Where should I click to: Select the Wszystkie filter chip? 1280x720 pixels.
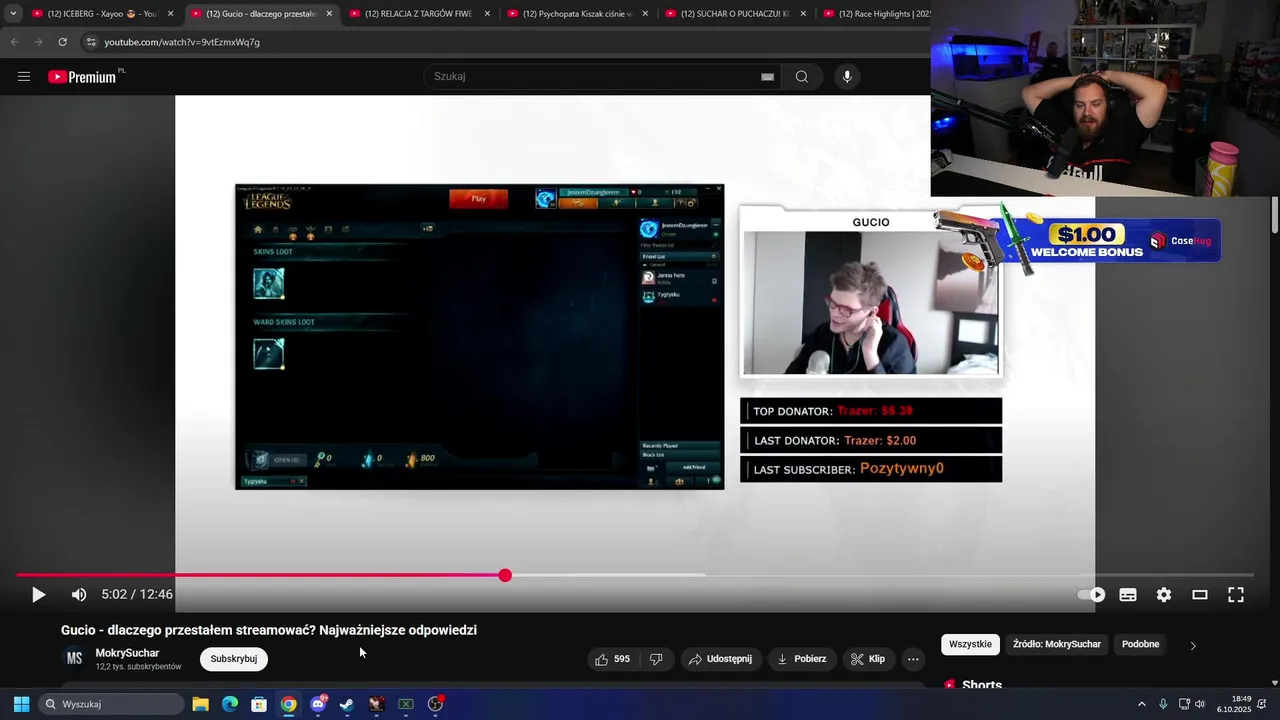coord(970,644)
